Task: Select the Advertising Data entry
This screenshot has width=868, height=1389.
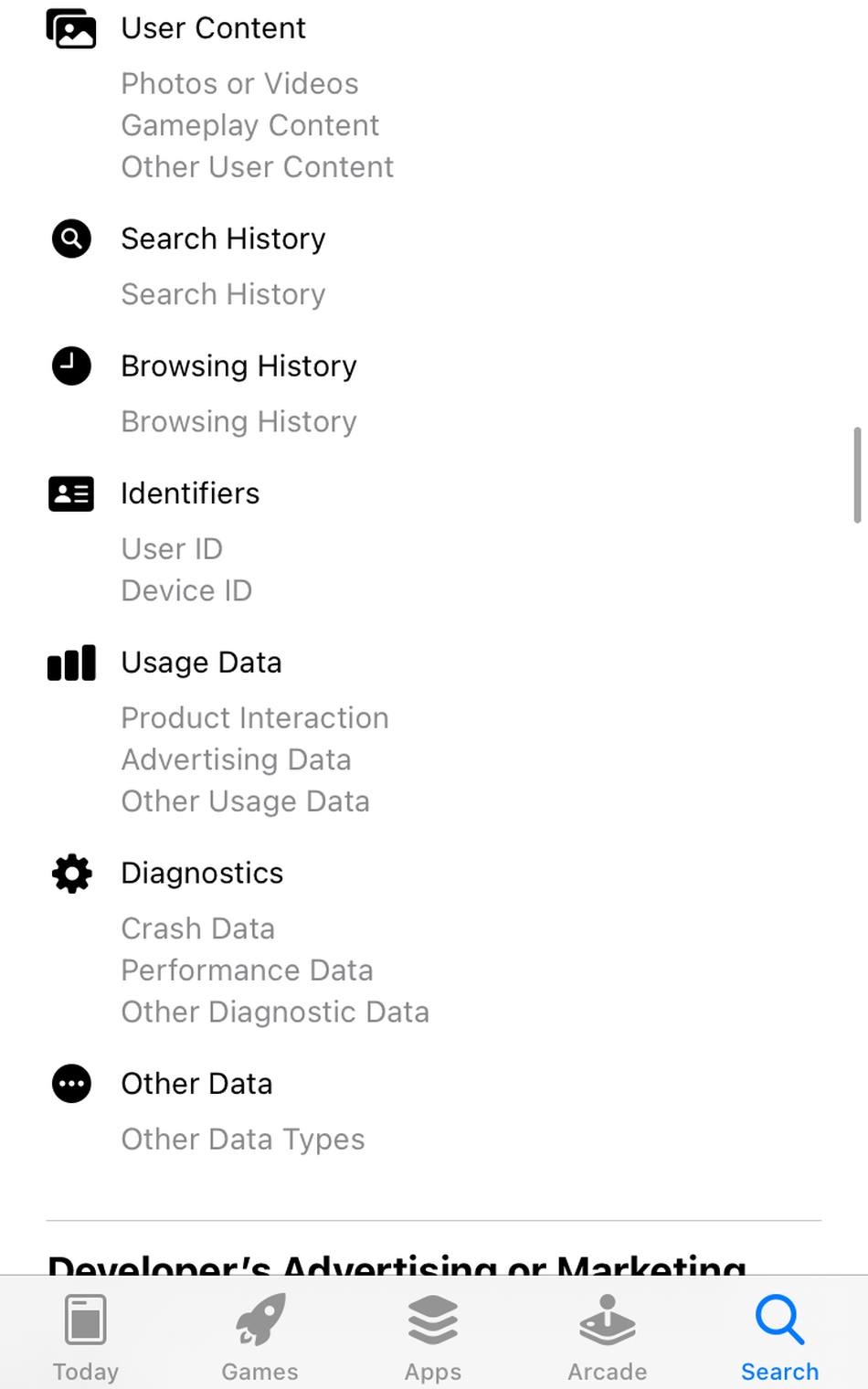Action: pyautogui.click(x=236, y=760)
